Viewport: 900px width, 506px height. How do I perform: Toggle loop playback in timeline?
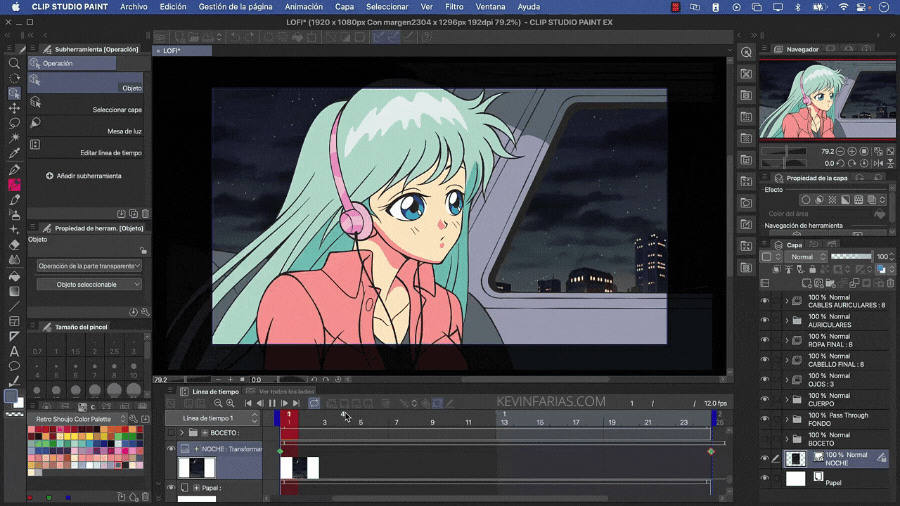click(314, 403)
